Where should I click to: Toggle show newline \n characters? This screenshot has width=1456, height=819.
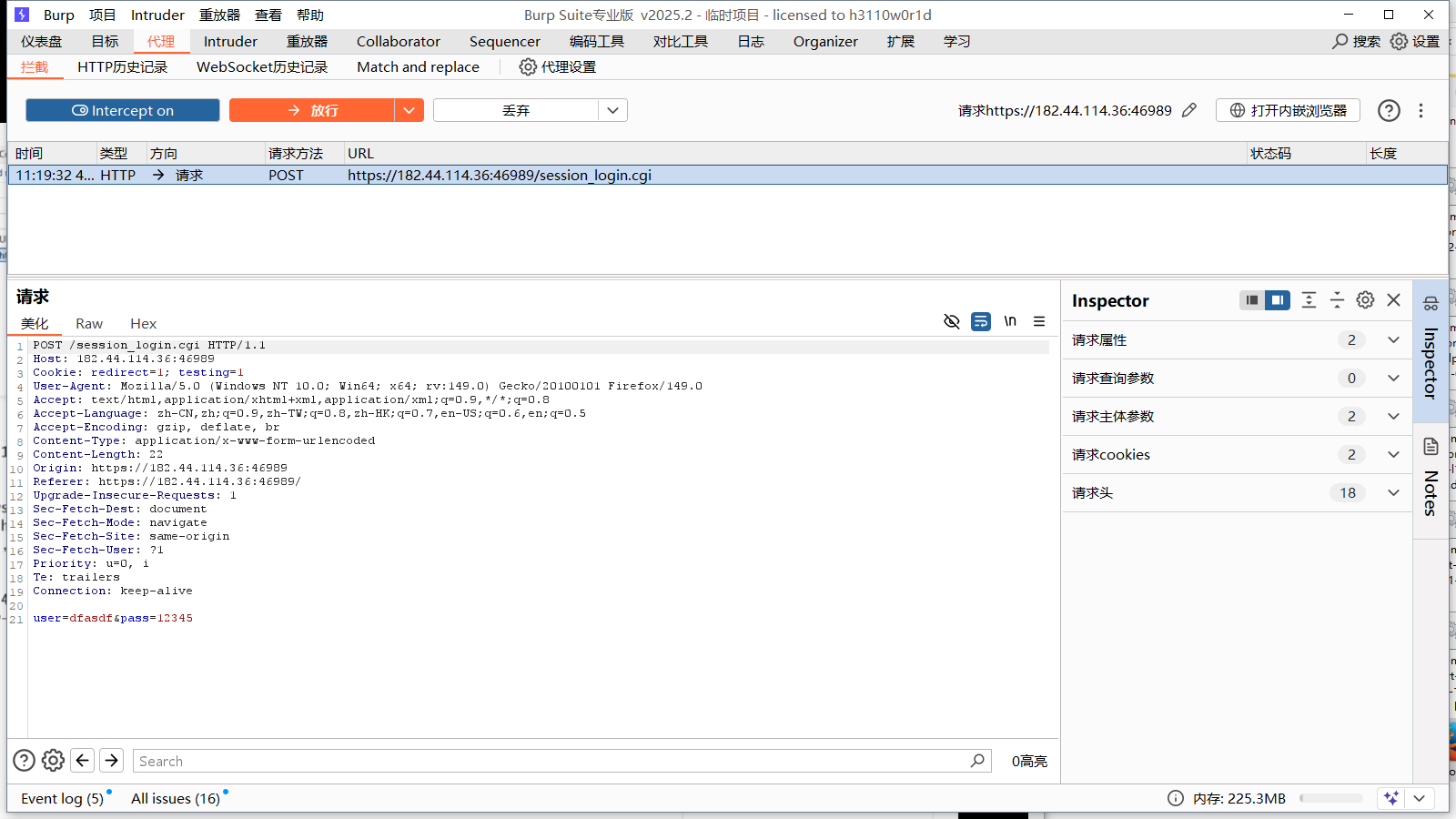[1010, 321]
